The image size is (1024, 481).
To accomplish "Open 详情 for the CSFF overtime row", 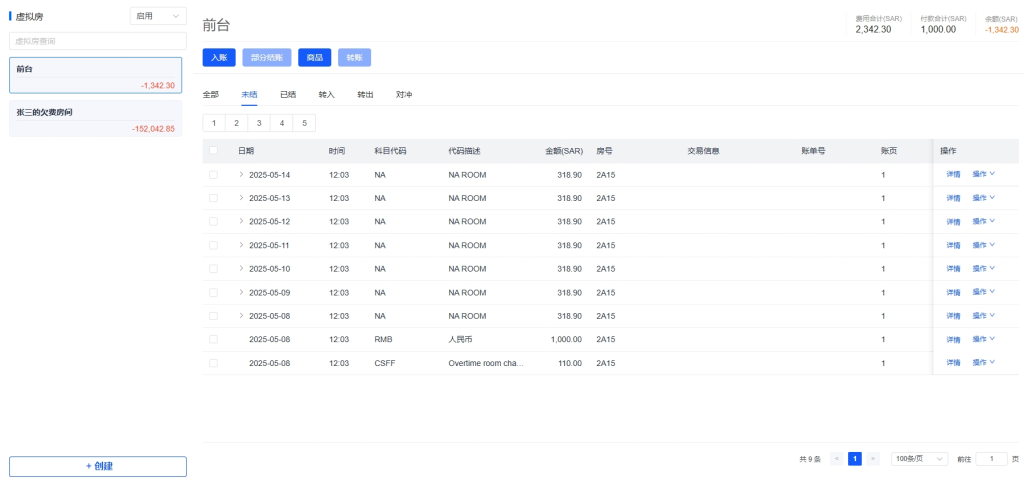I will coord(953,363).
